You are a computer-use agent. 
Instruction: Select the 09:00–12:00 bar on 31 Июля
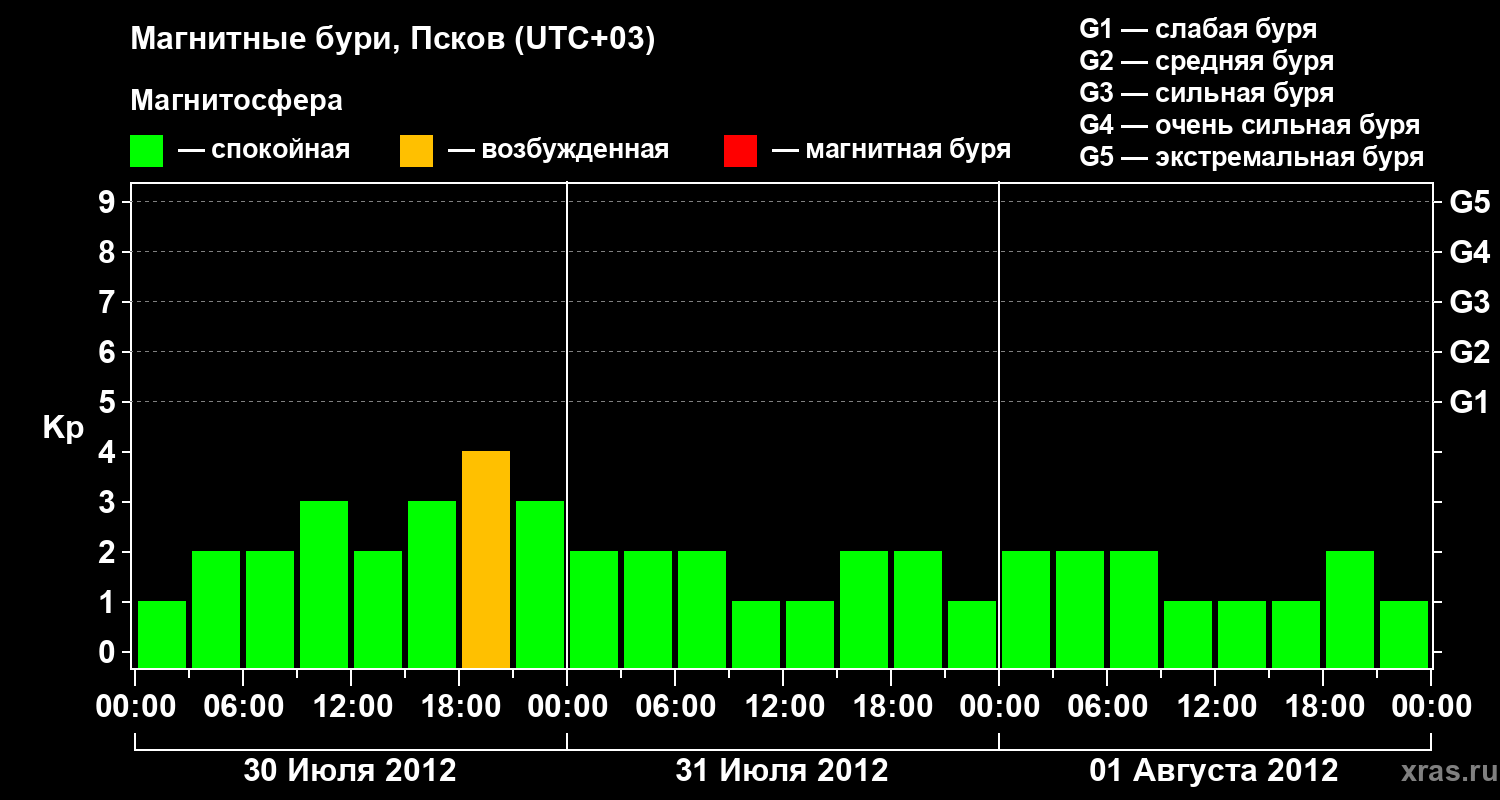[x=756, y=635]
